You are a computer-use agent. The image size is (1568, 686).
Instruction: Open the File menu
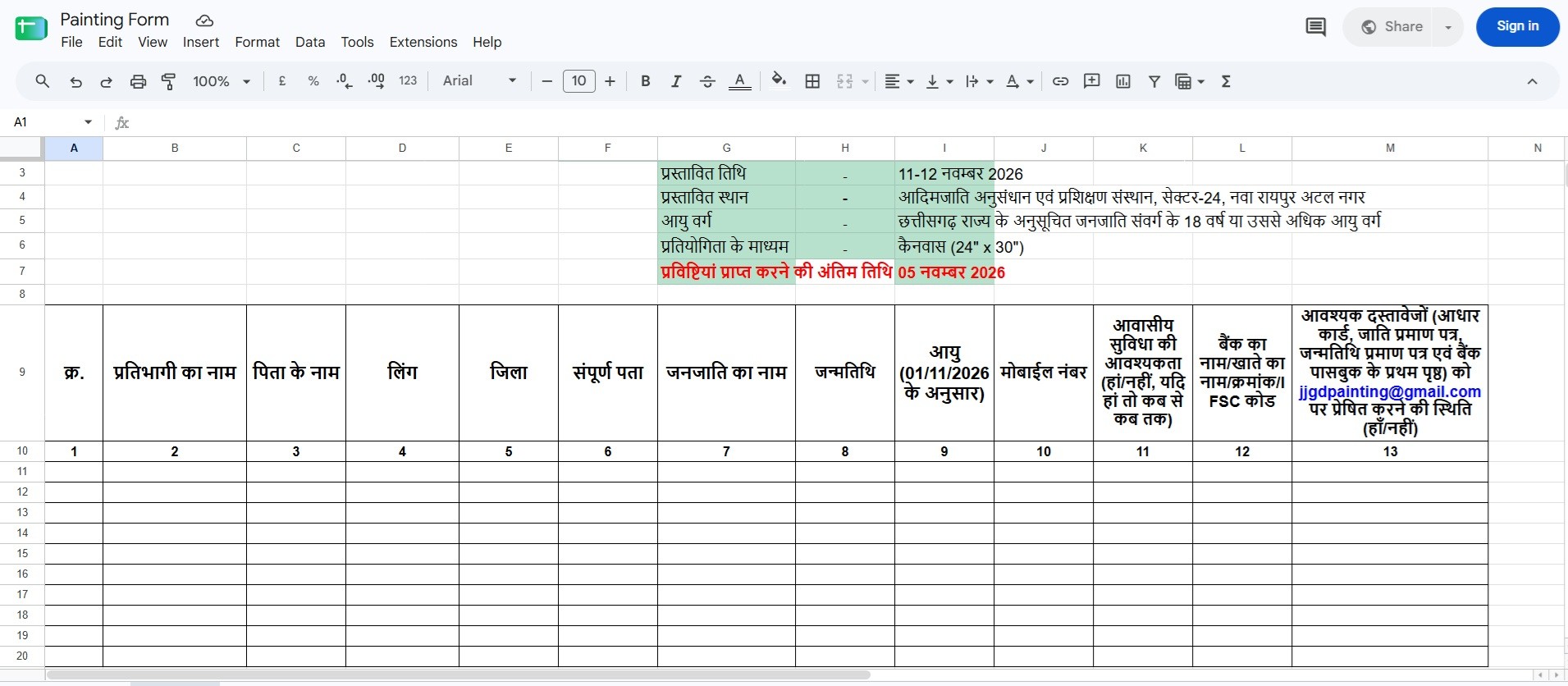[72, 42]
